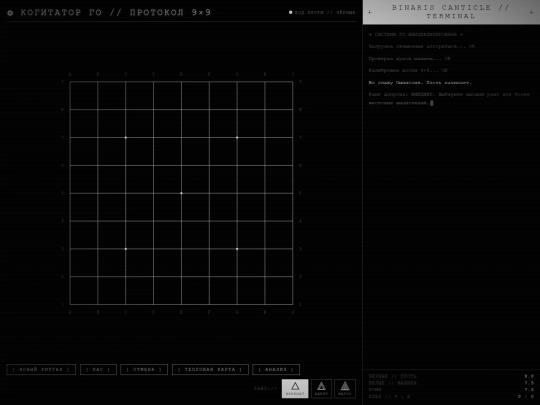The width and height of the screenshot is (540, 405).
Task: Click the cog emblem beside КОГИТАТОР ГО title
Action: 10,13
